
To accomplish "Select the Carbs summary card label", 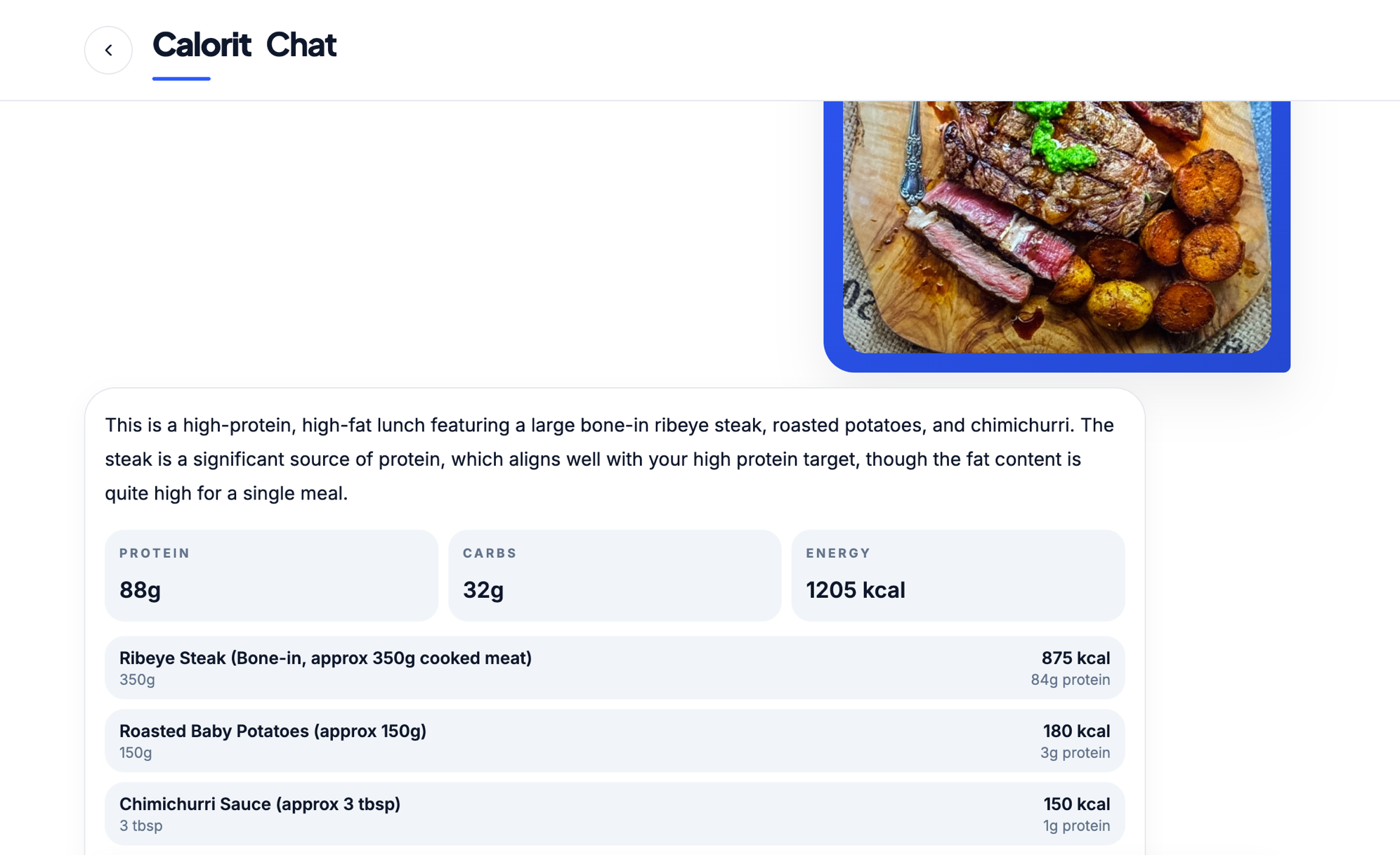I will point(490,553).
